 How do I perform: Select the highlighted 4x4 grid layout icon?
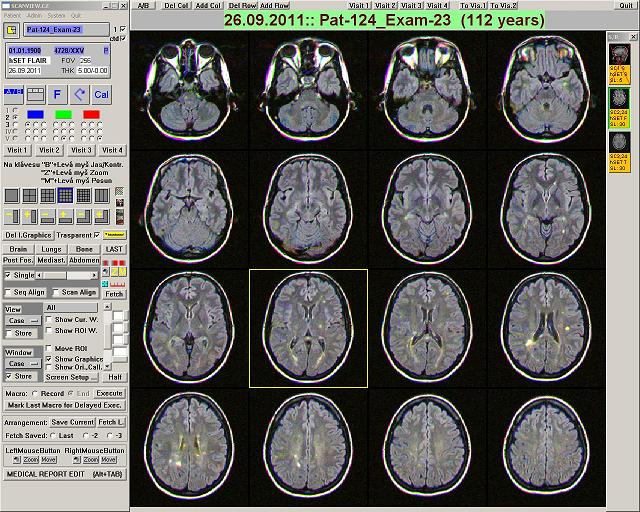coord(64,195)
